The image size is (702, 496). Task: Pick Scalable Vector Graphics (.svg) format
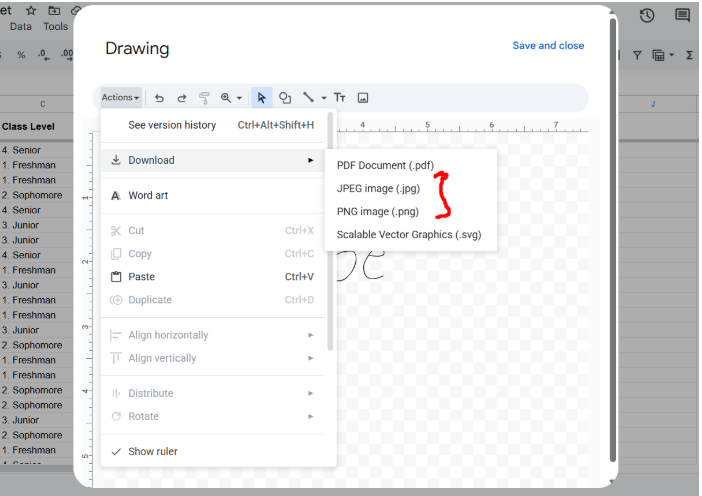pyautogui.click(x=409, y=235)
